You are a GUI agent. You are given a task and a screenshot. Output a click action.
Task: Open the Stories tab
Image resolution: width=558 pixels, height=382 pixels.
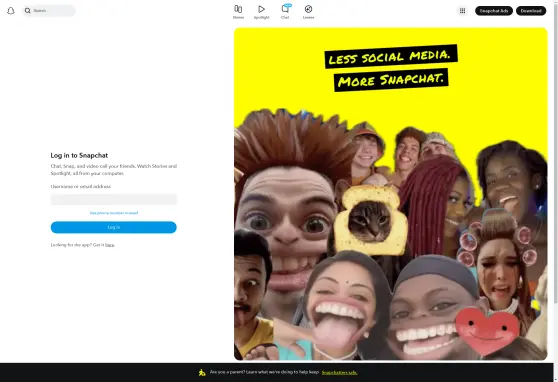(x=238, y=12)
